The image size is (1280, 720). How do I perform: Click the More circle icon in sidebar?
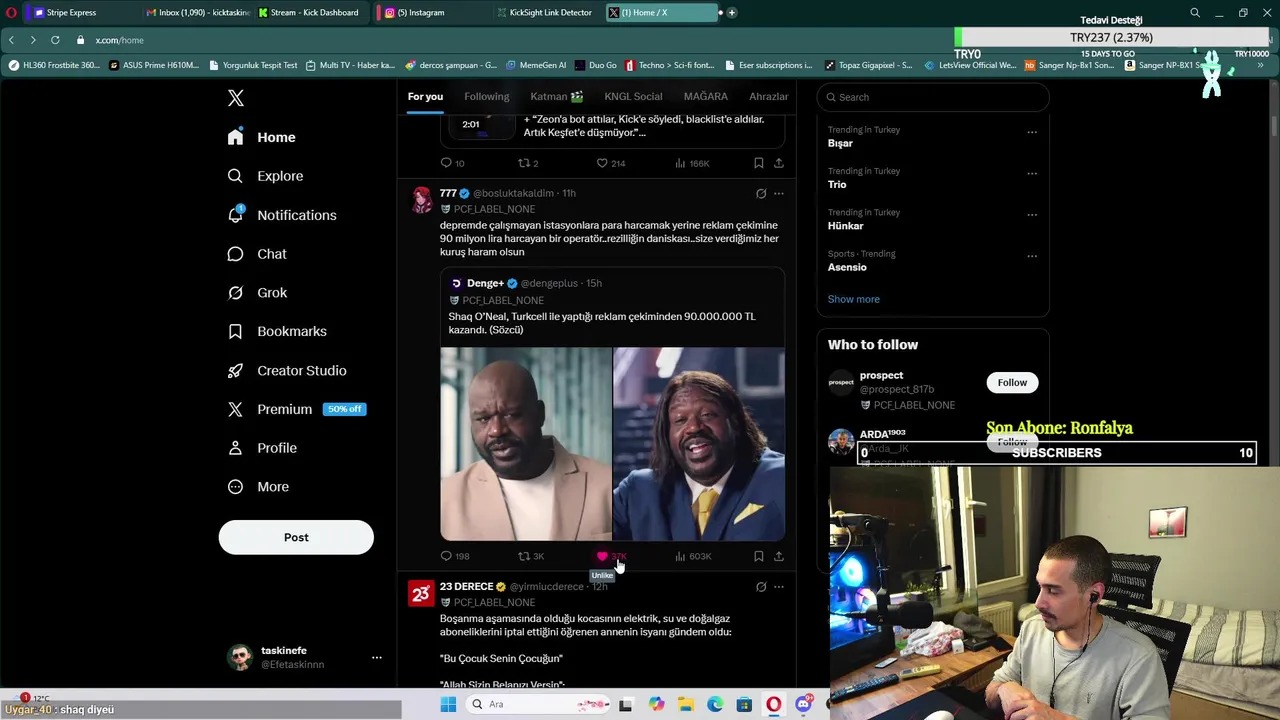coord(235,487)
